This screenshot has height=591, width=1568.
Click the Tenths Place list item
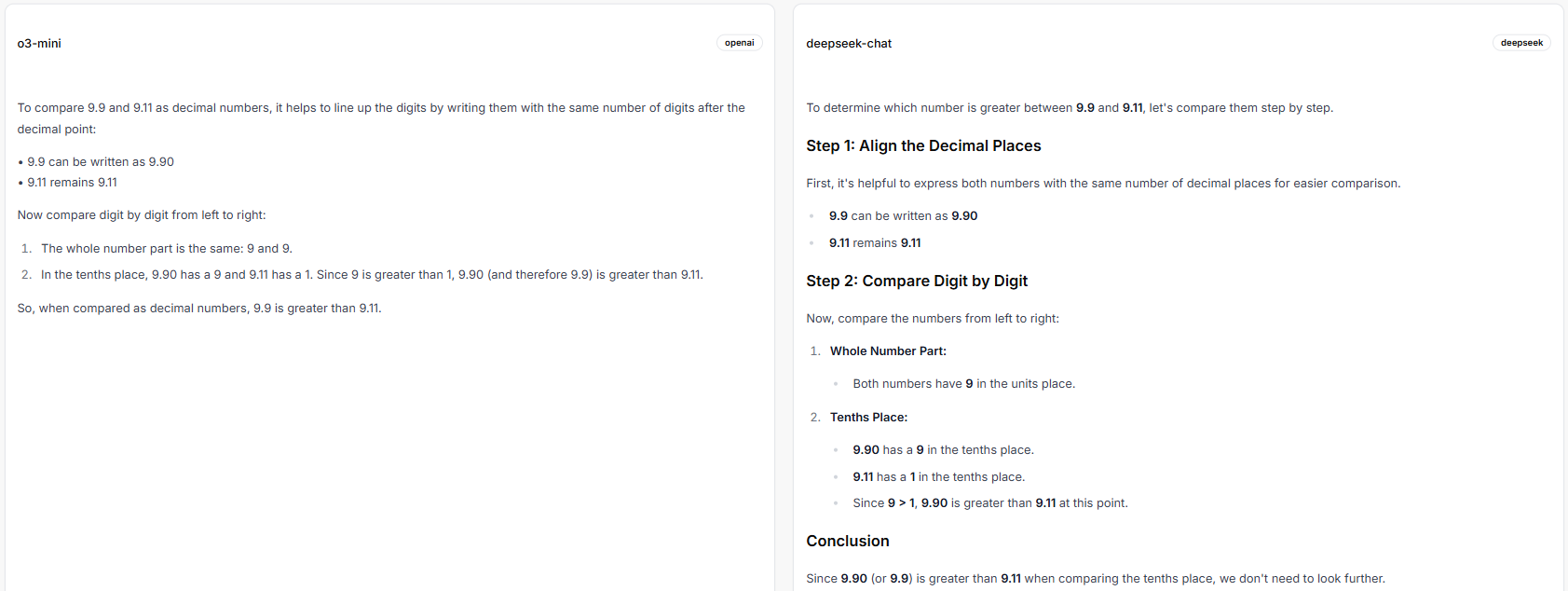click(x=868, y=418)
